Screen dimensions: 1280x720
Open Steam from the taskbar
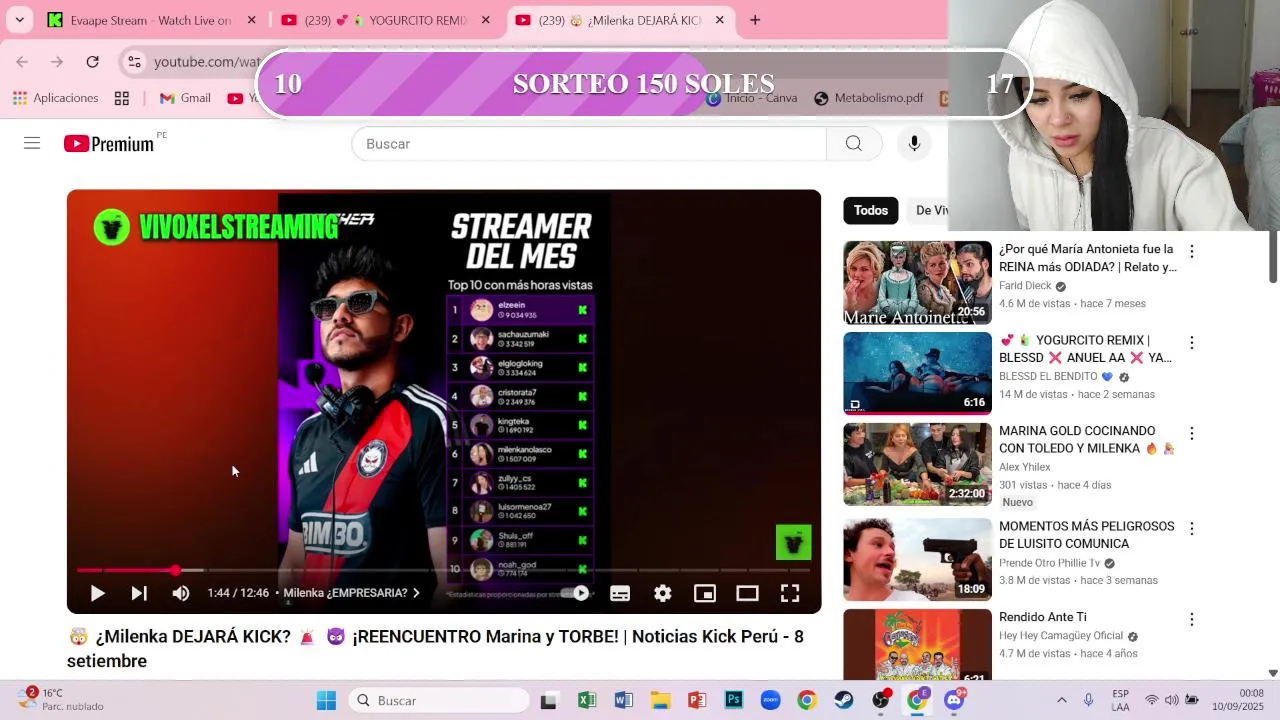(x=844, y=701)
